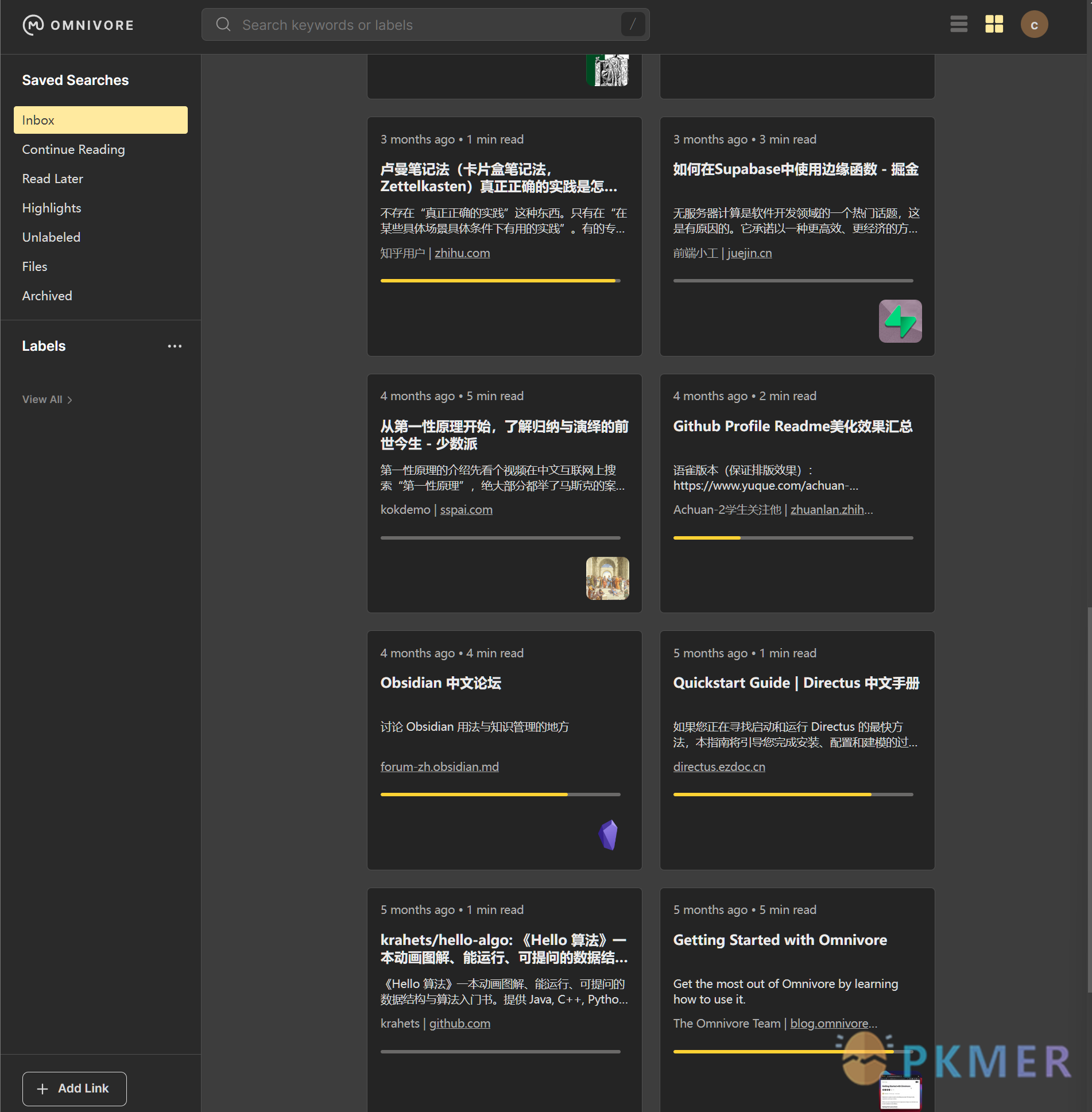The width and height of the screenshot is (1092, 1112).
Task: Open Getting Started with Omnivore article
Action: pyautogui.click(x=780, y=940)
